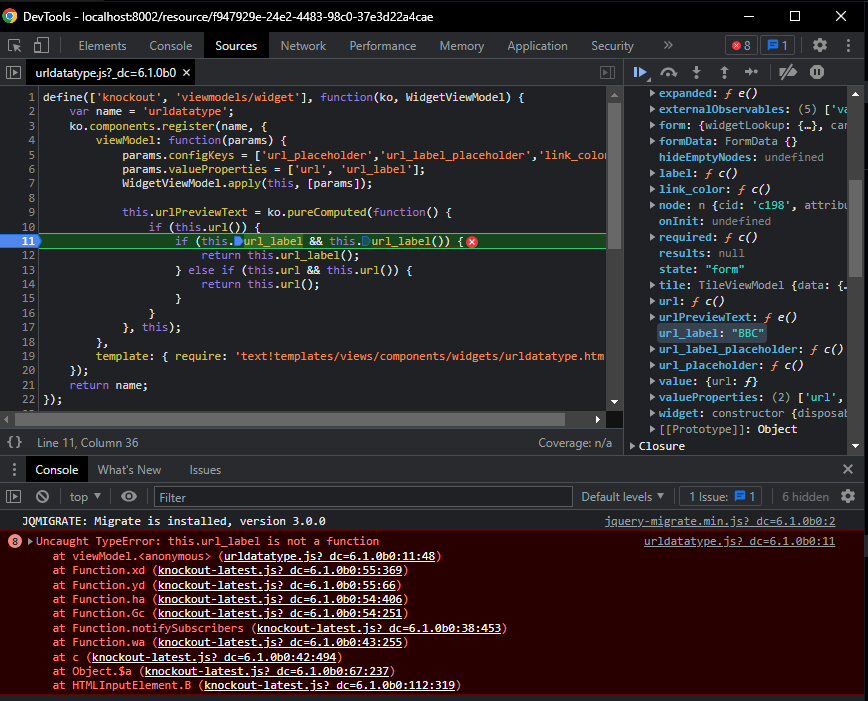Toggle the device emulation toolbar
The height and width of the screenshot is (701, 868).
[39, 45]
